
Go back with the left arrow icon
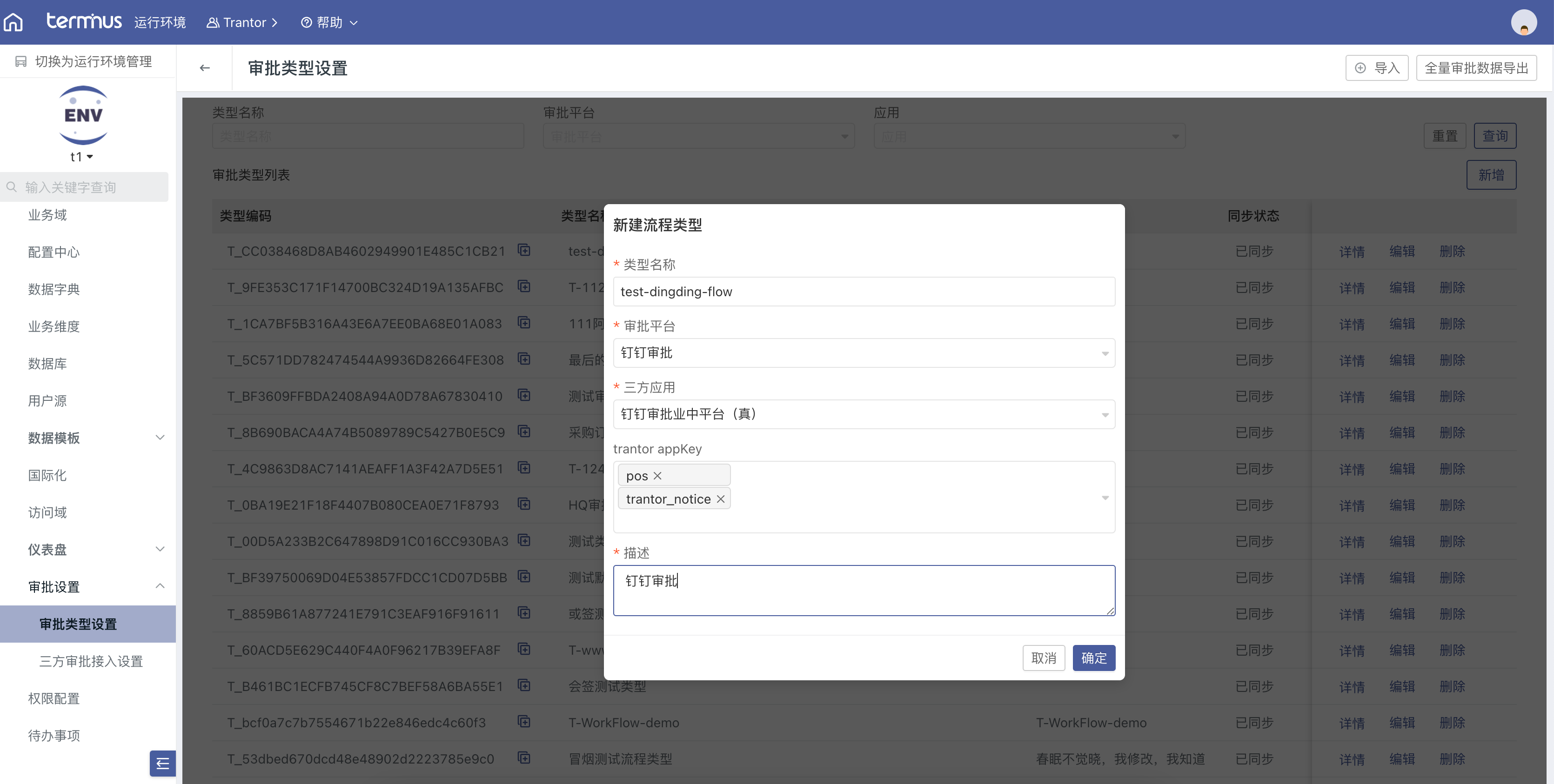[x=205, y=68]
